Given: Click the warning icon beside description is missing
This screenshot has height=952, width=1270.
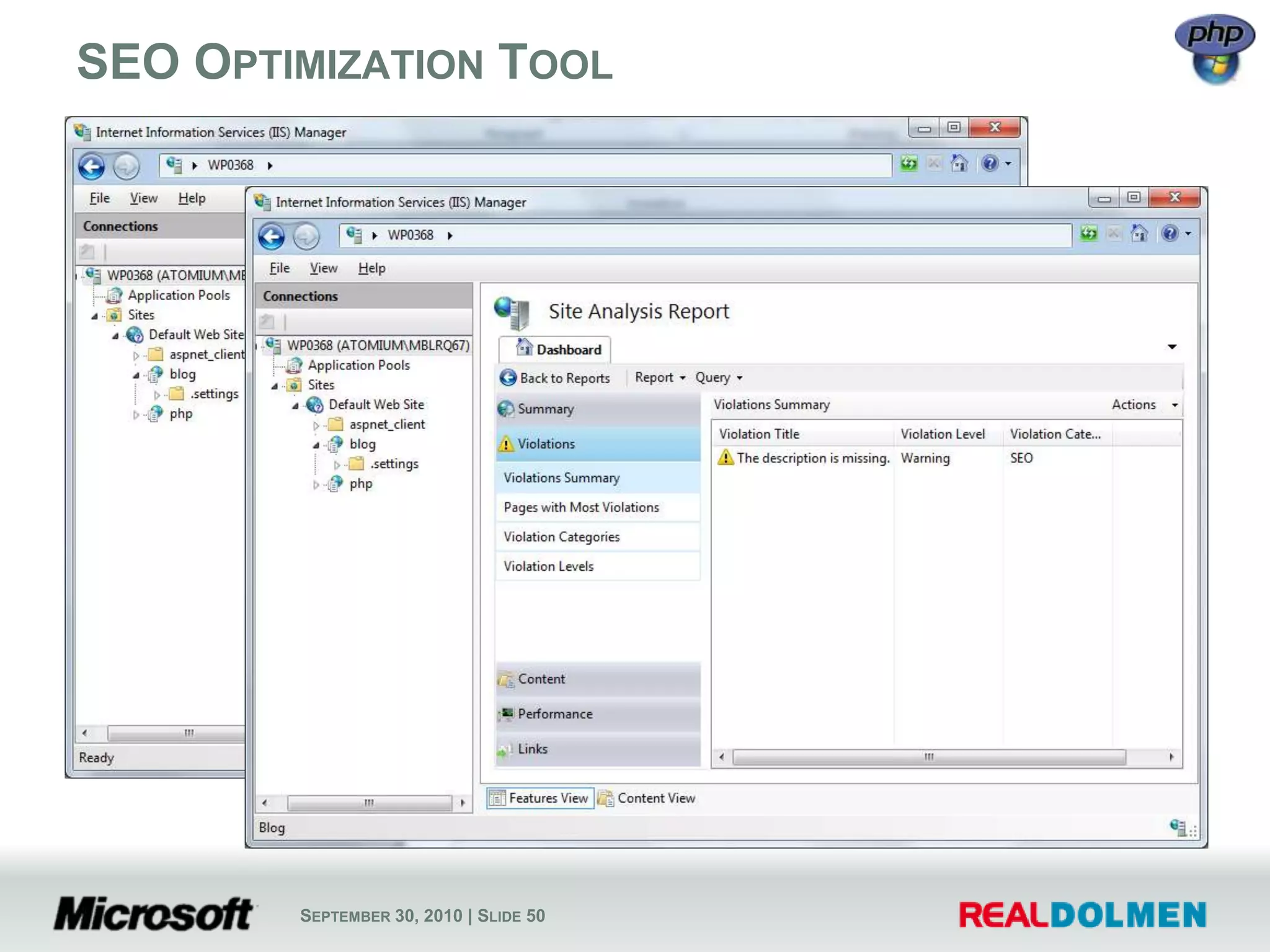Looking at the screenshot, I should (x=726, y=457).
